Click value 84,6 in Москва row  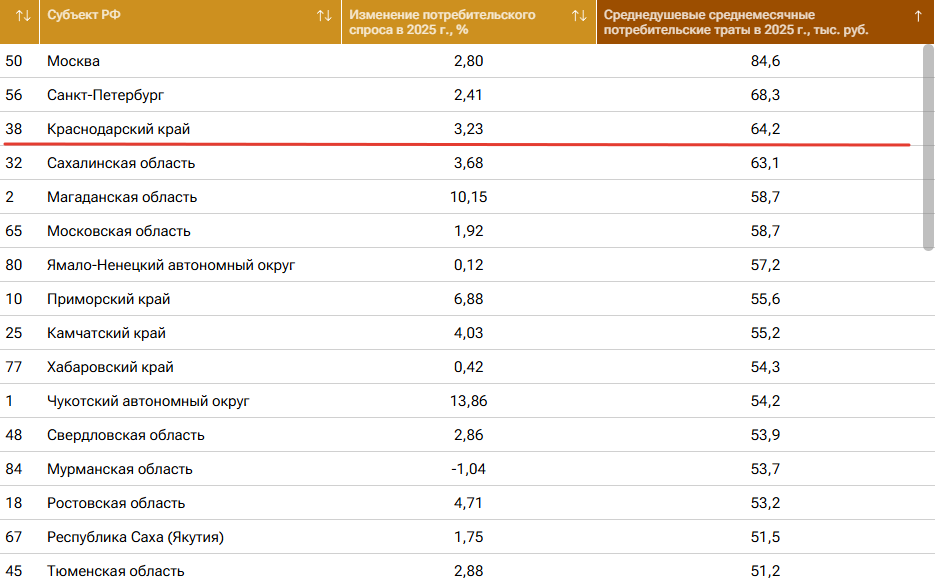(x=765, y=61)
